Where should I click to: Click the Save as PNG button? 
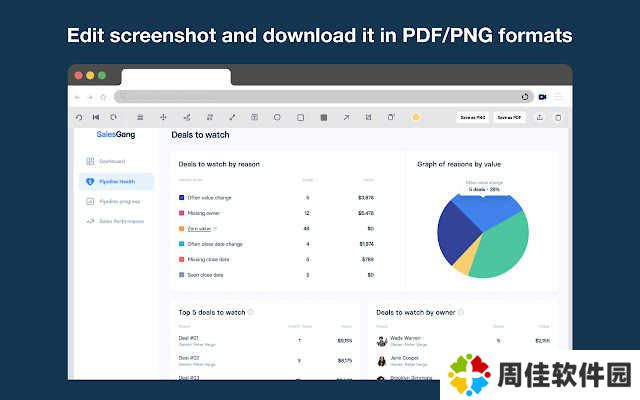pos(472,117)
